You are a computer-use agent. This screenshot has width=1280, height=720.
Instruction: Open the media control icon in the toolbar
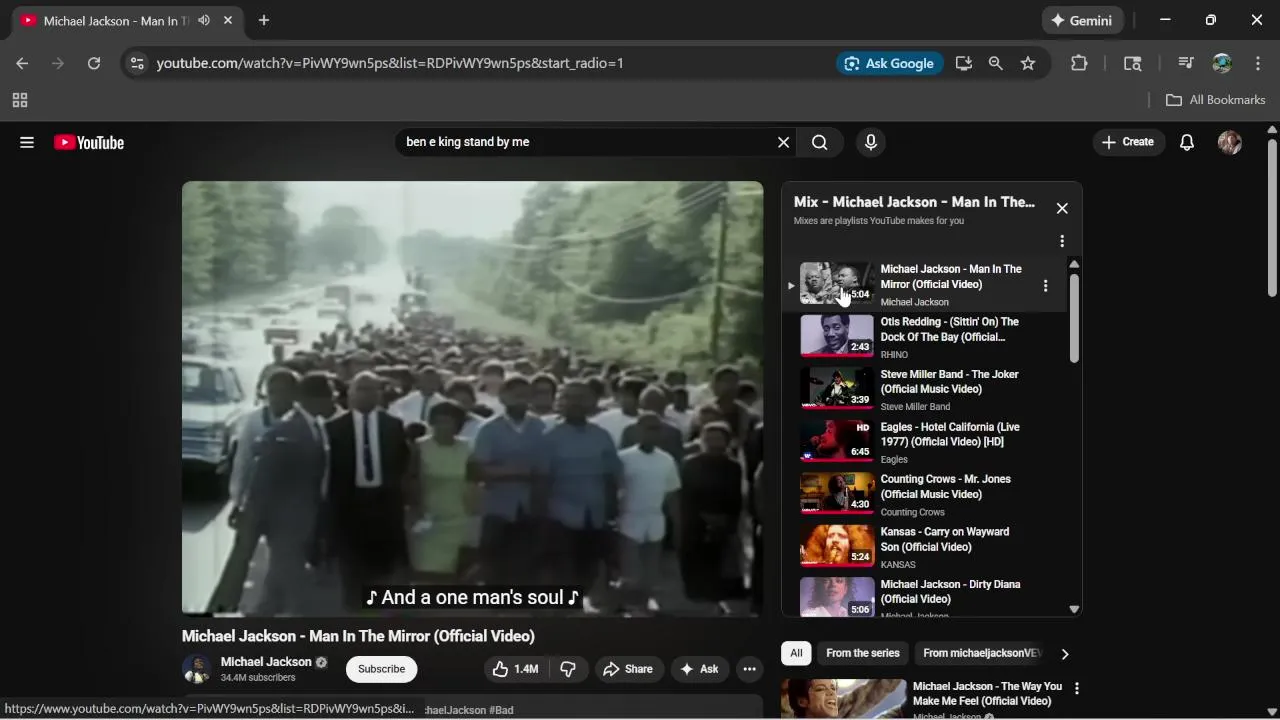1186,63
